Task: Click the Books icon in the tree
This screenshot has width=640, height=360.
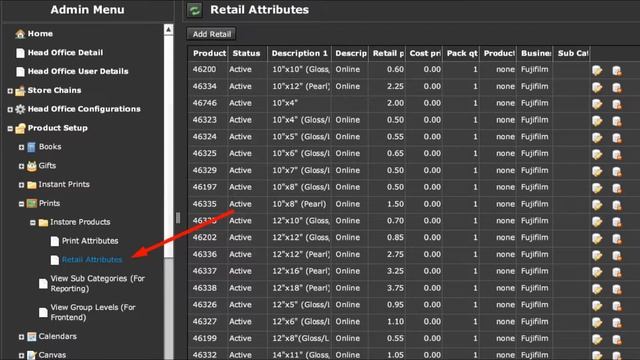Action: point(31,147)
